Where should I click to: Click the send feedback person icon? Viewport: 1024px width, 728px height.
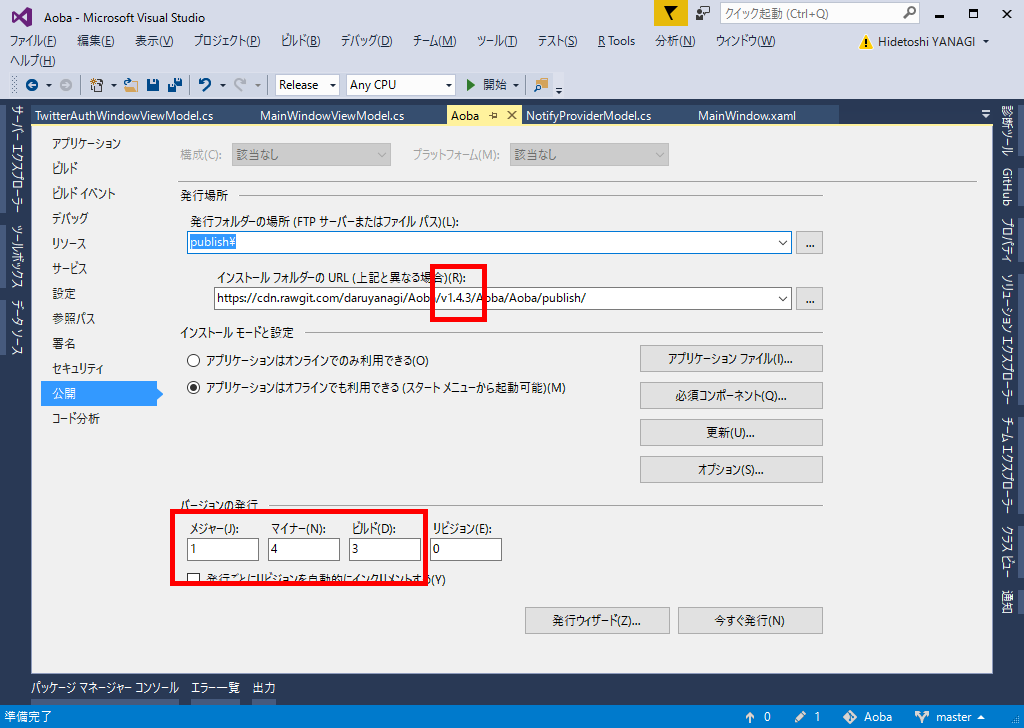[703, 13]
